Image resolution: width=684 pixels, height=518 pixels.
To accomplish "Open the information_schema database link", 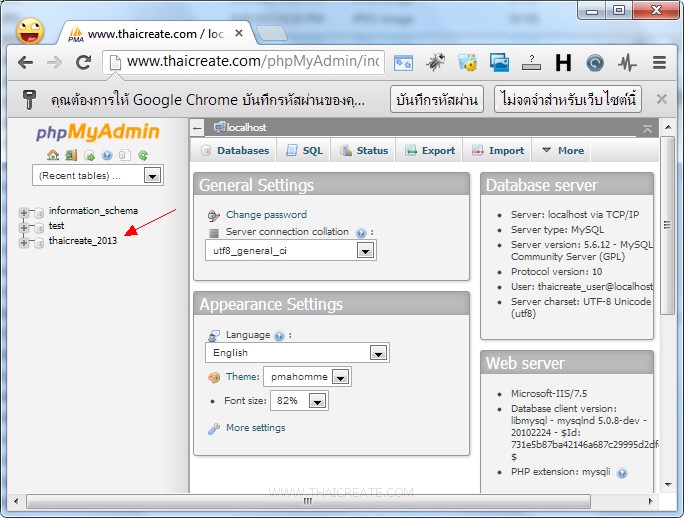I will tap(93, 211).
